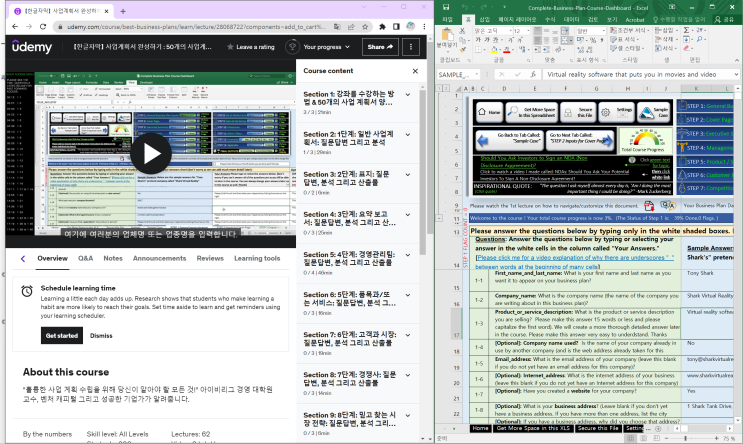Adjust the Excel zoom slider

(686, 438)
